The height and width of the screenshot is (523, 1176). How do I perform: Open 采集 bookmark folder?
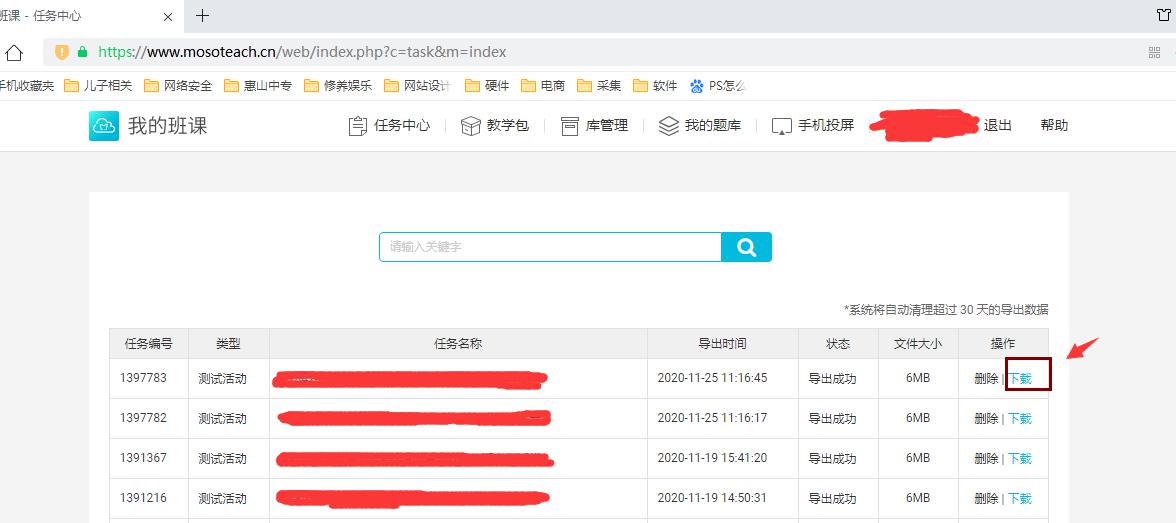coord(598,86)
